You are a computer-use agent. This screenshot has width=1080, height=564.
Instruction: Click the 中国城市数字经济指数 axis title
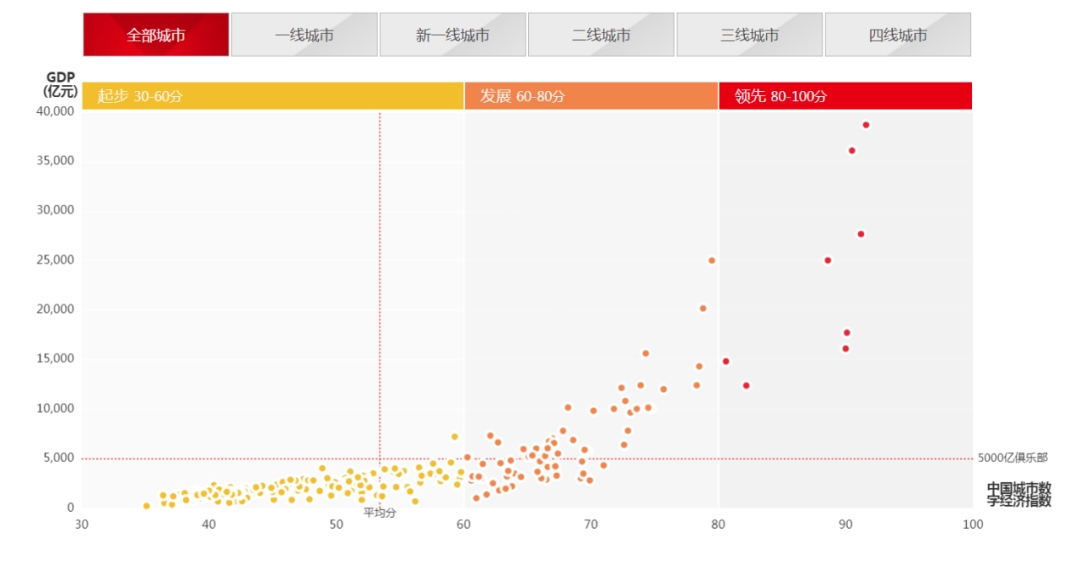click(1018, 494)
